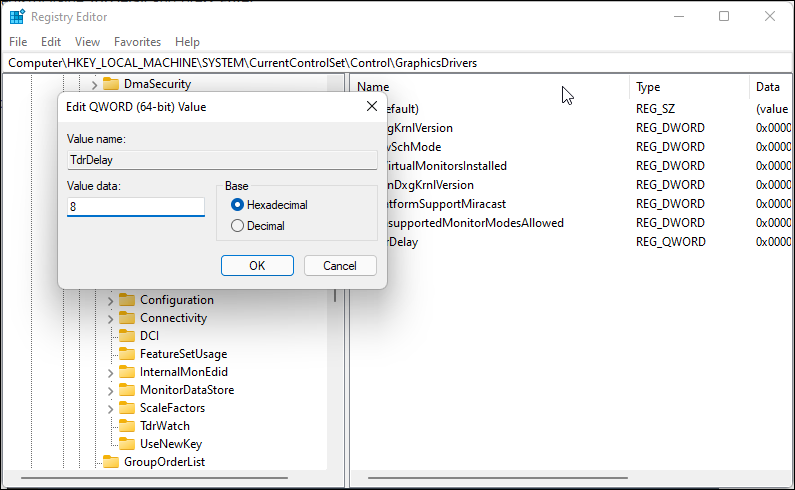Click the ScaleFactors folder icon

pyautogui.click(x=127, y=408)
